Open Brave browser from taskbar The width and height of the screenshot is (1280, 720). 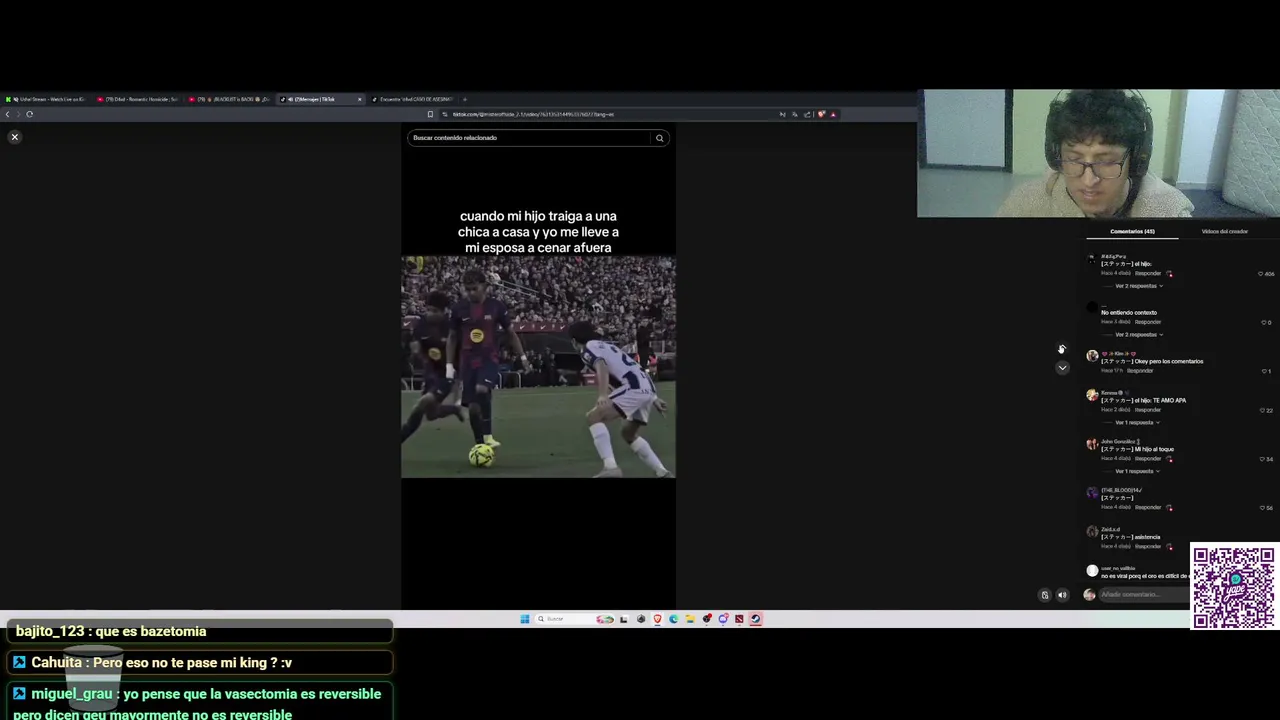(x=657, y=619)
